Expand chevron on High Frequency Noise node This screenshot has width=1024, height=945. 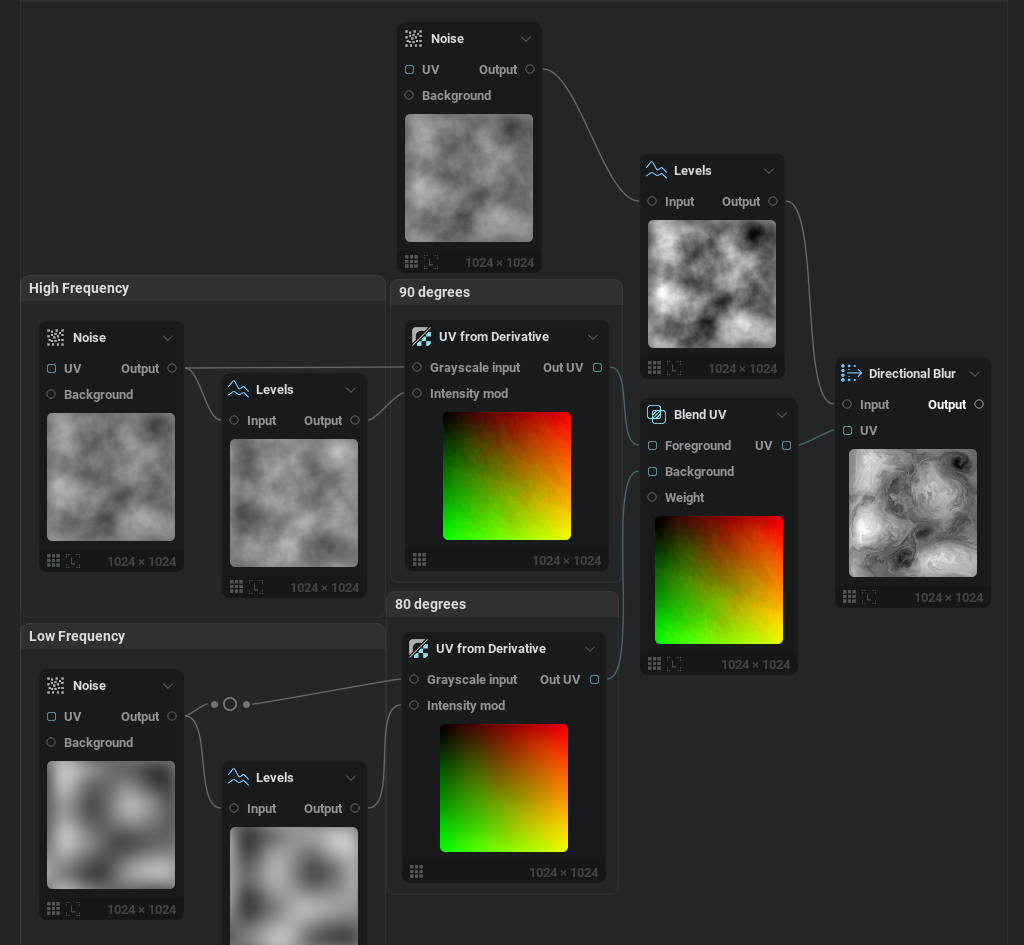point(168,338)
